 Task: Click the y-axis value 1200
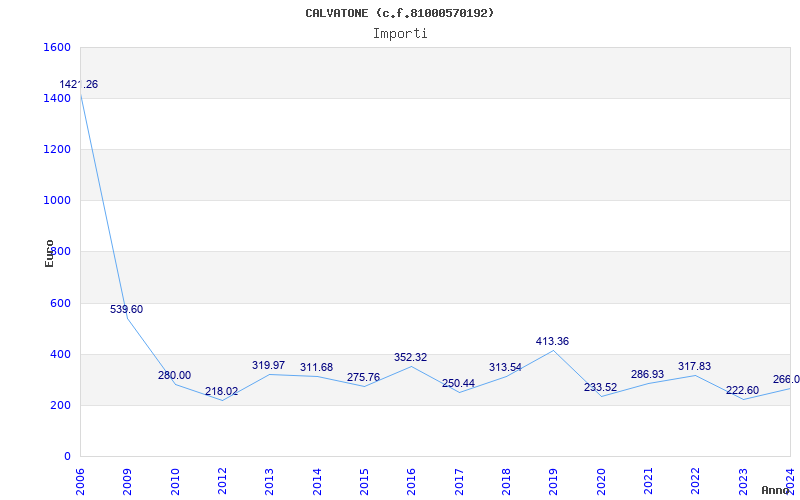tap(56, 149)
